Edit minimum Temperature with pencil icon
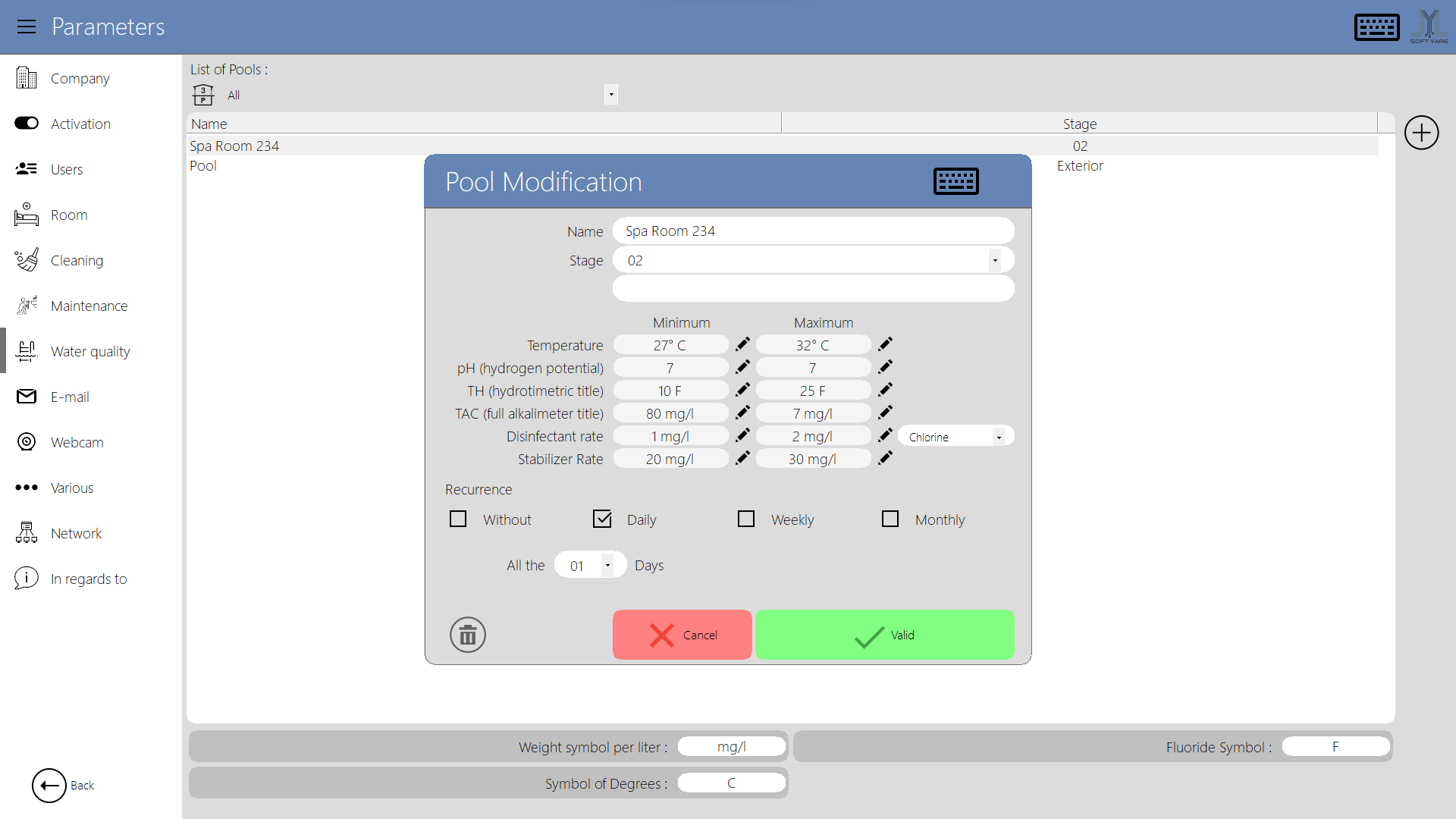This screenshot has width=1456, height=819. coord(742,344)
